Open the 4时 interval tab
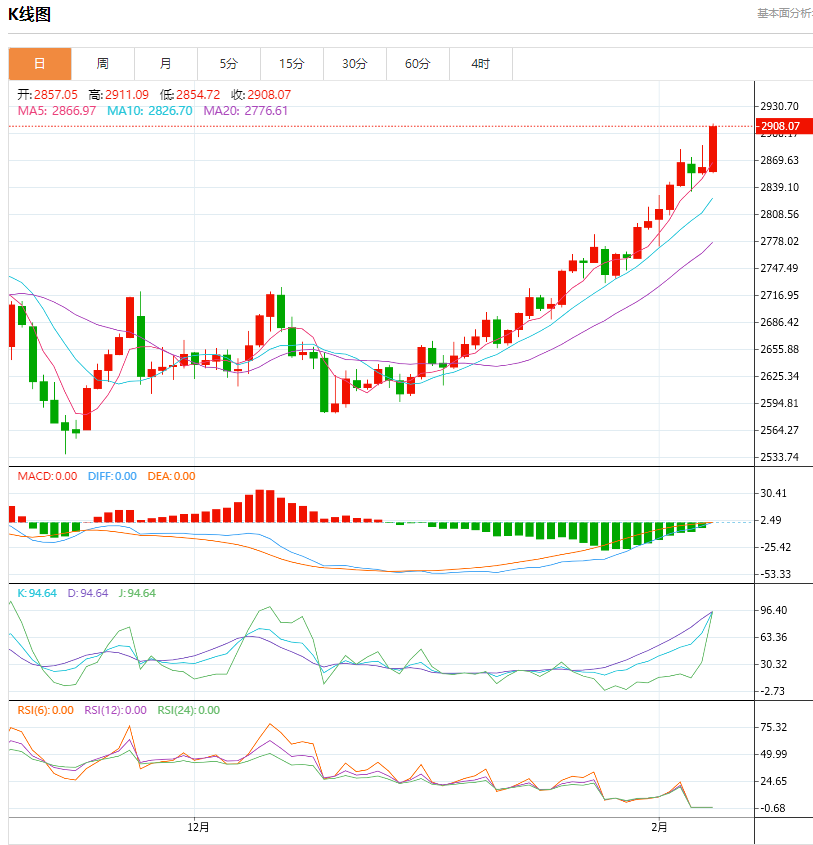This screenshot has height=845, width=813. tap(481, 64)
